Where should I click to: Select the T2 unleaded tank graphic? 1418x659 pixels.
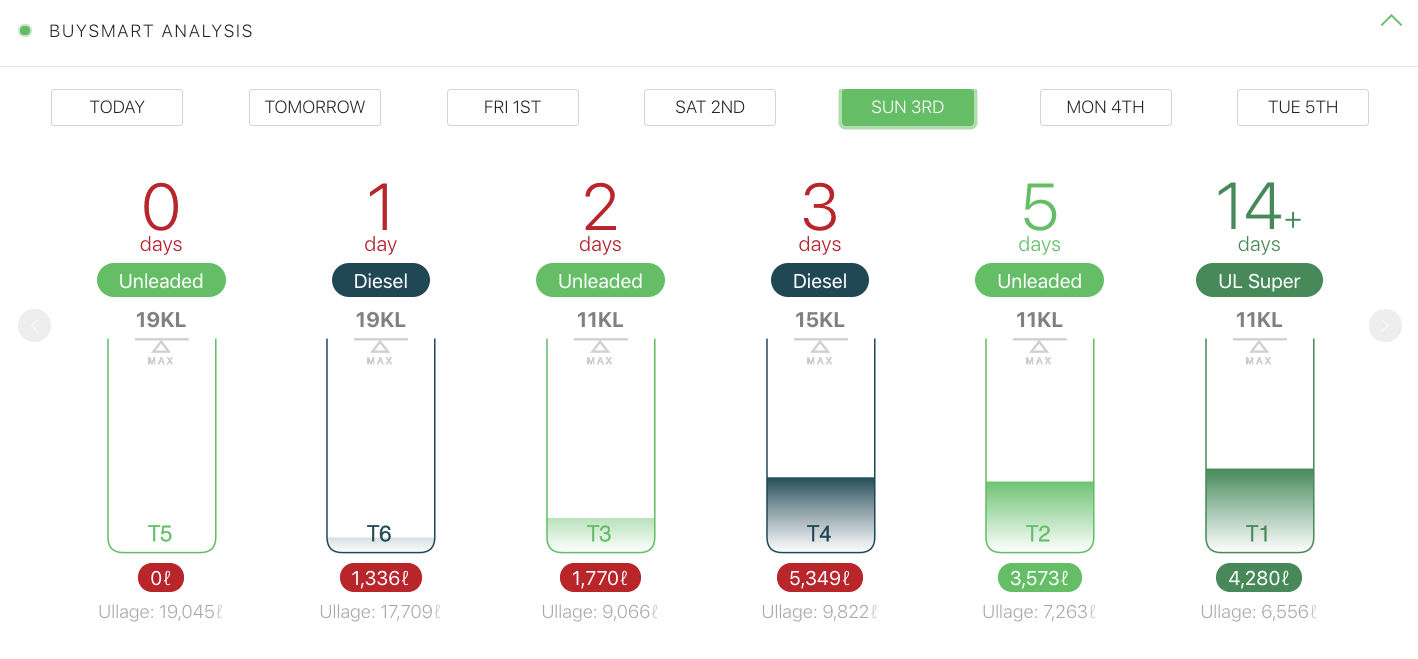coord(1039,445)
